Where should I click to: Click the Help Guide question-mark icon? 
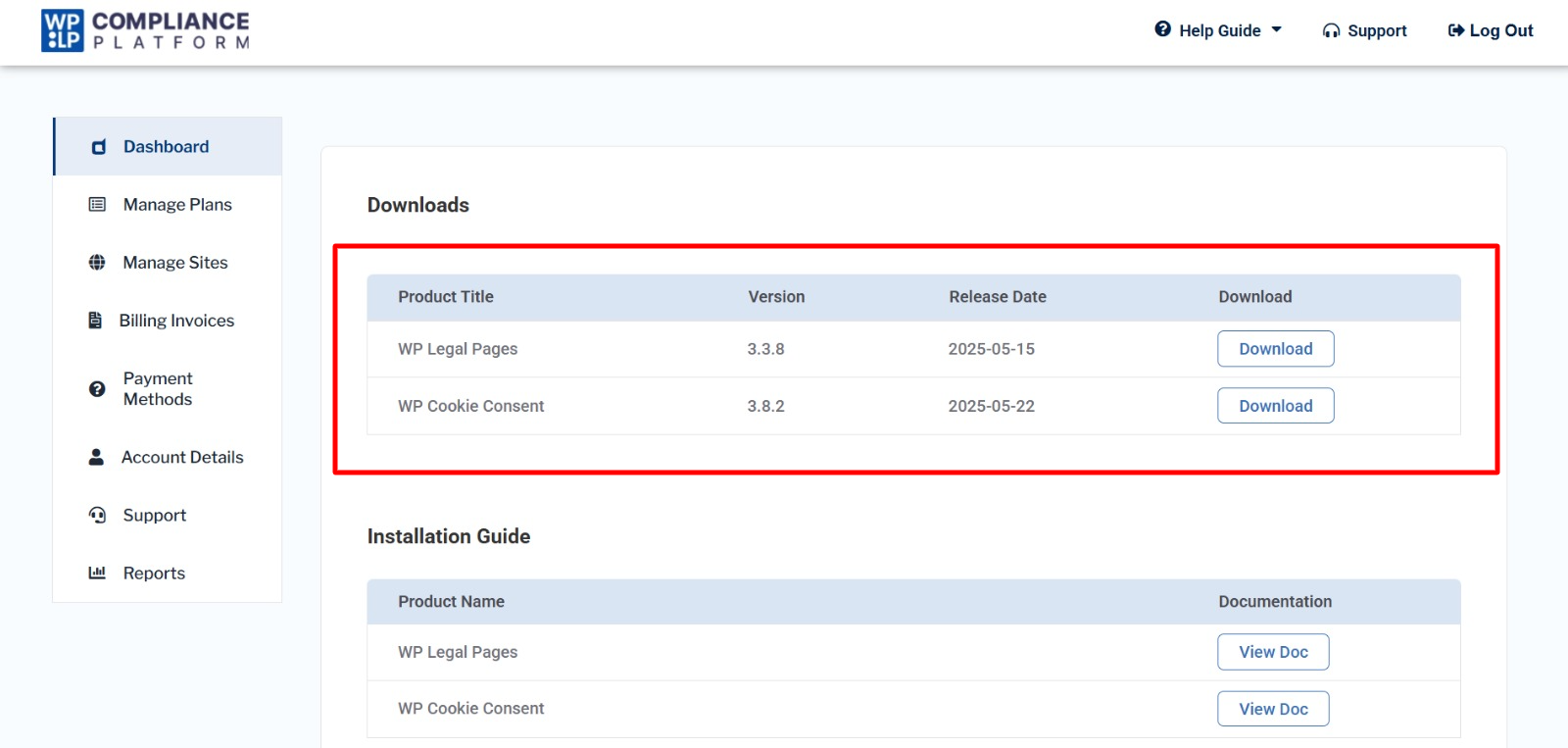1162,29
